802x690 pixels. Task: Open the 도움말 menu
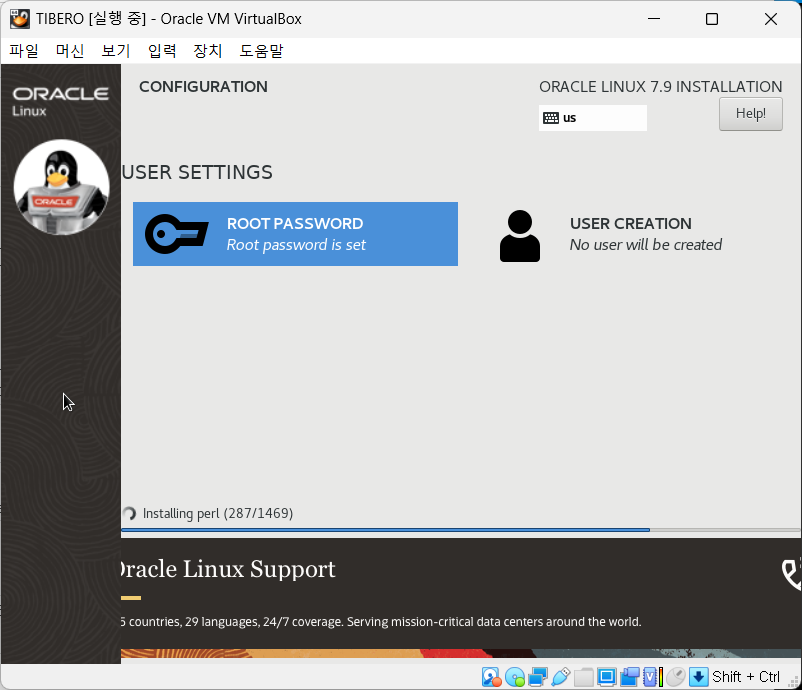261,51
